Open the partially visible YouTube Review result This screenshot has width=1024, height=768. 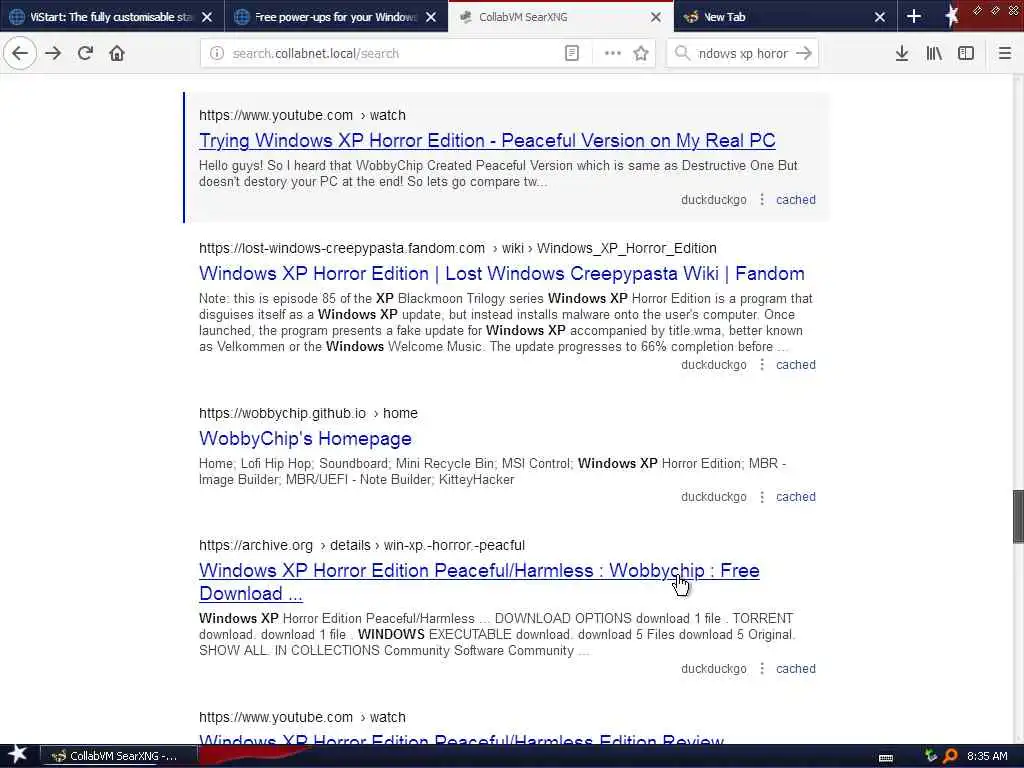coord(461,738)
